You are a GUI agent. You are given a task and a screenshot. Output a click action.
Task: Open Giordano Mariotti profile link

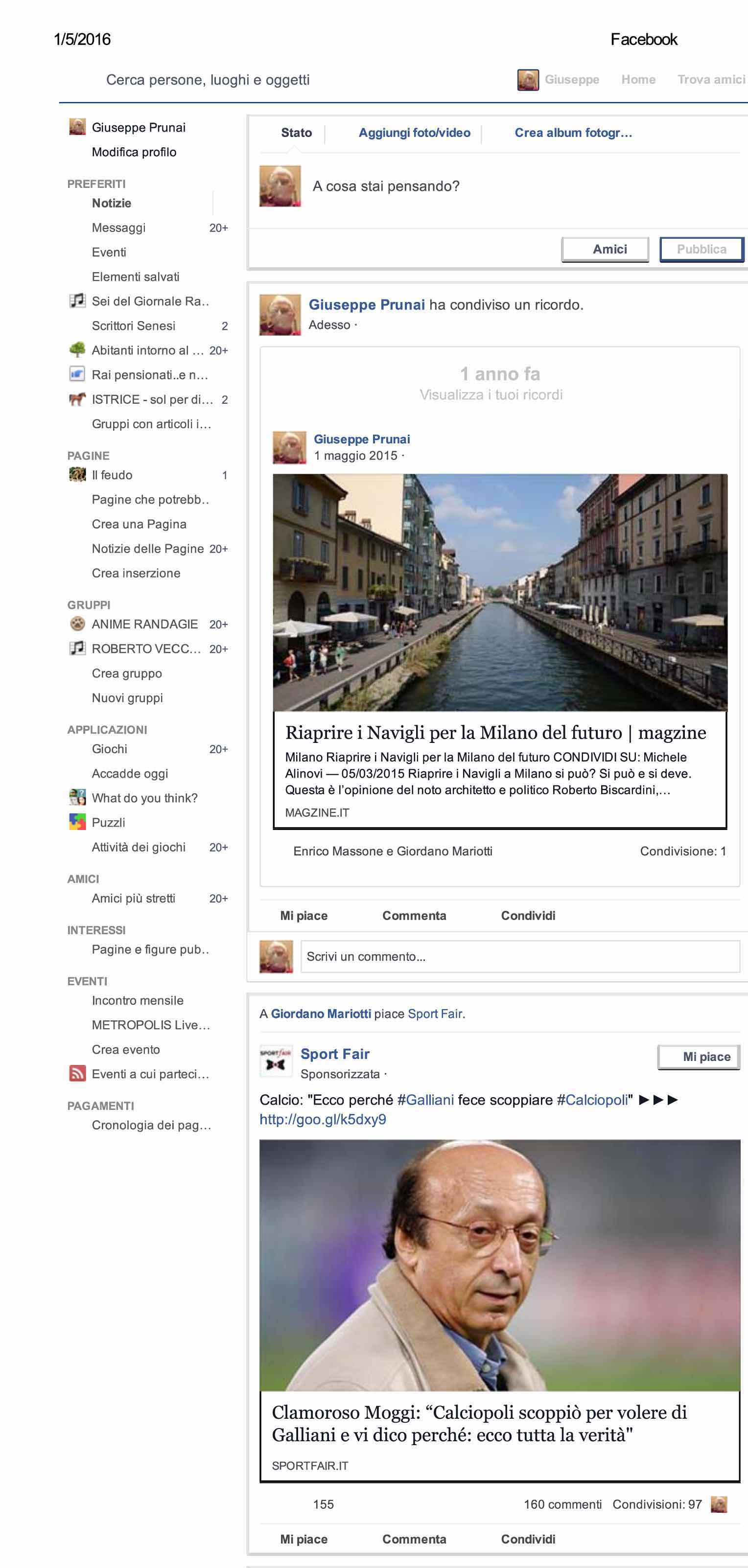tap(321, 1014)
